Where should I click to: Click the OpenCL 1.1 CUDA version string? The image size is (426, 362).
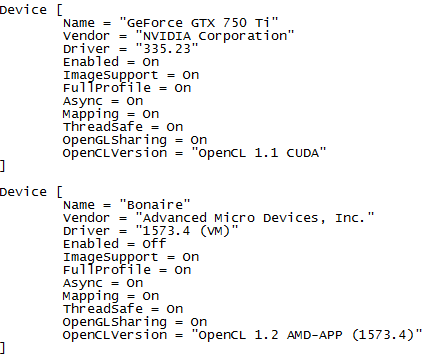pos(259,153)
